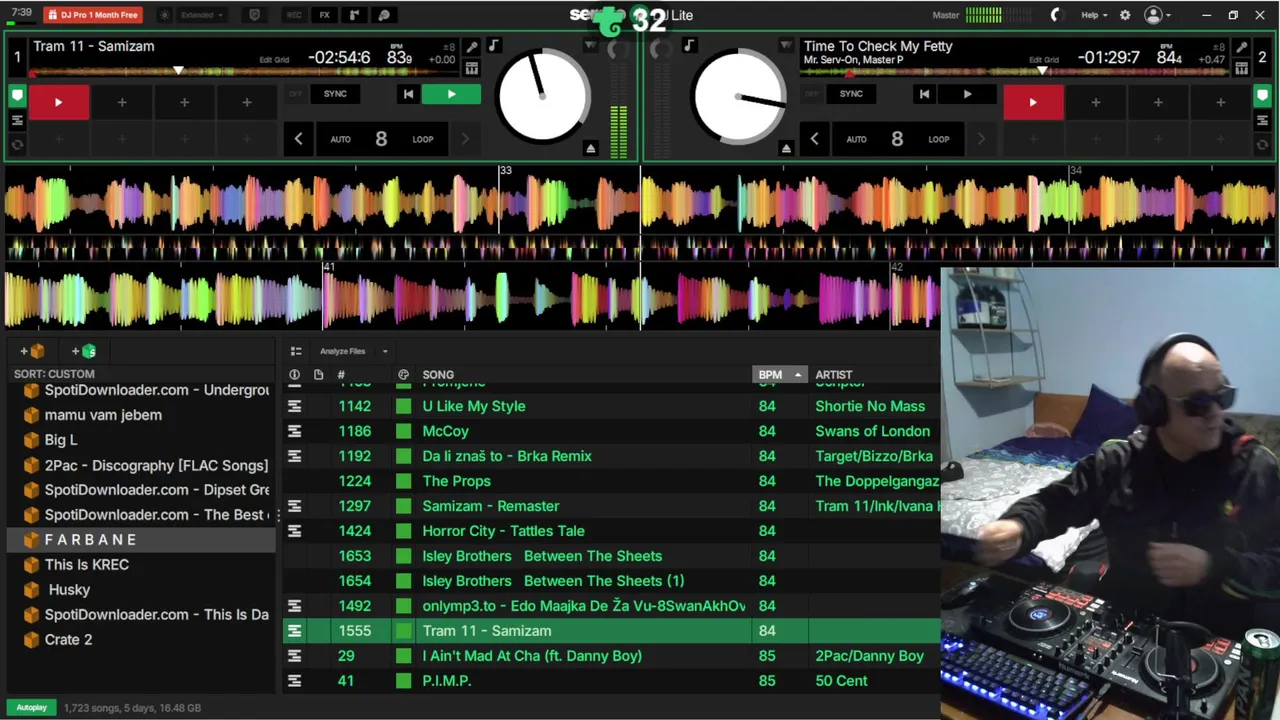Open the Help menu
Viewport: 1280px width, 720px height.
(1094, 15)
